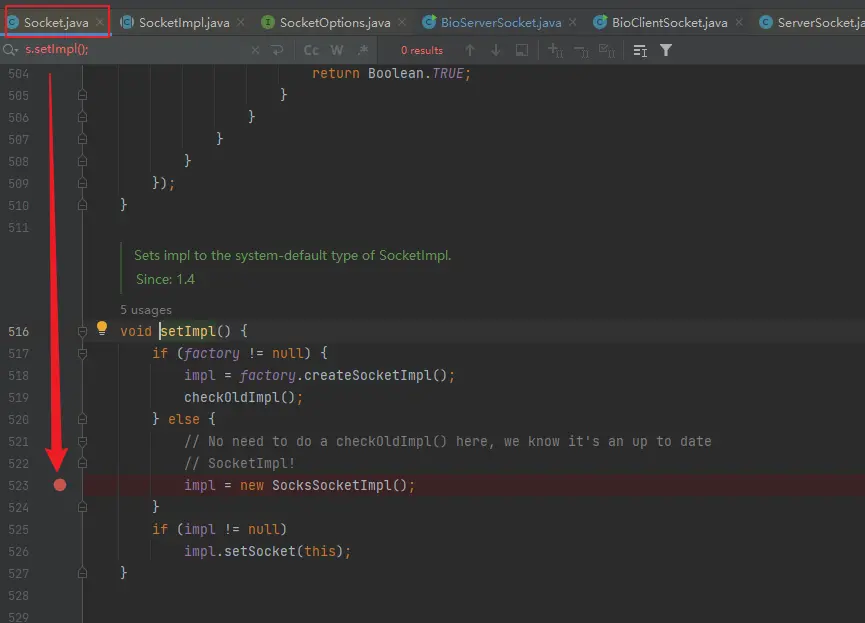The image size is (865, 623).
Task: Toggle Match Case (Cc) option
Action: point(311,50)
